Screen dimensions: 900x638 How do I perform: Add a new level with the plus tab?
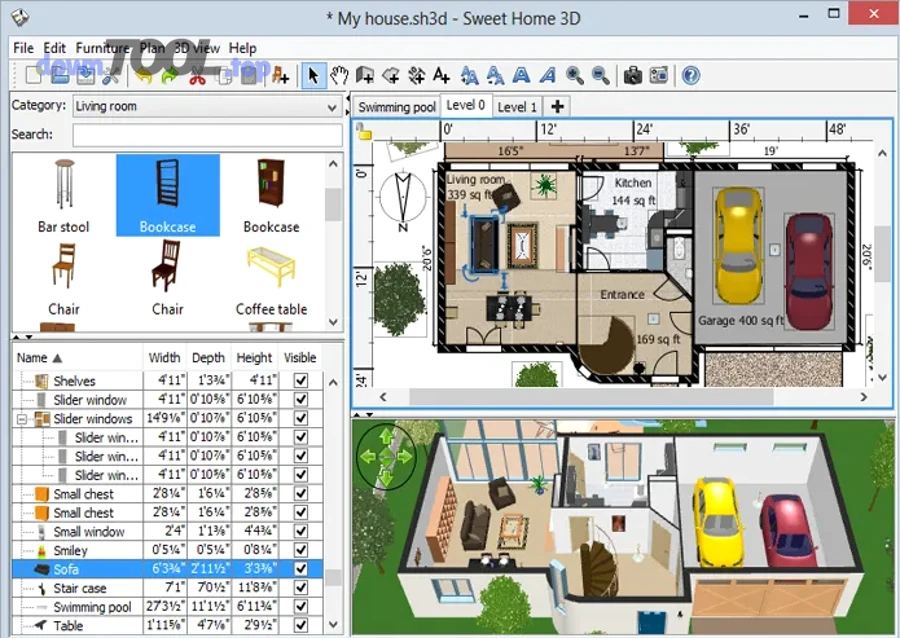(x=557, y=106)
